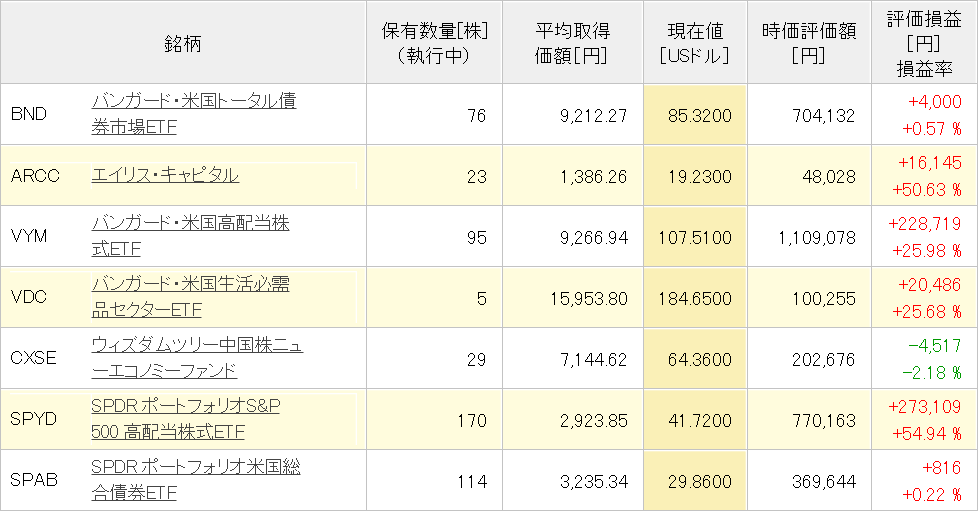The height and width of the screenshot is (511, 978).
Task: Click the 銘柄 column header
Action: pos(183,42)
